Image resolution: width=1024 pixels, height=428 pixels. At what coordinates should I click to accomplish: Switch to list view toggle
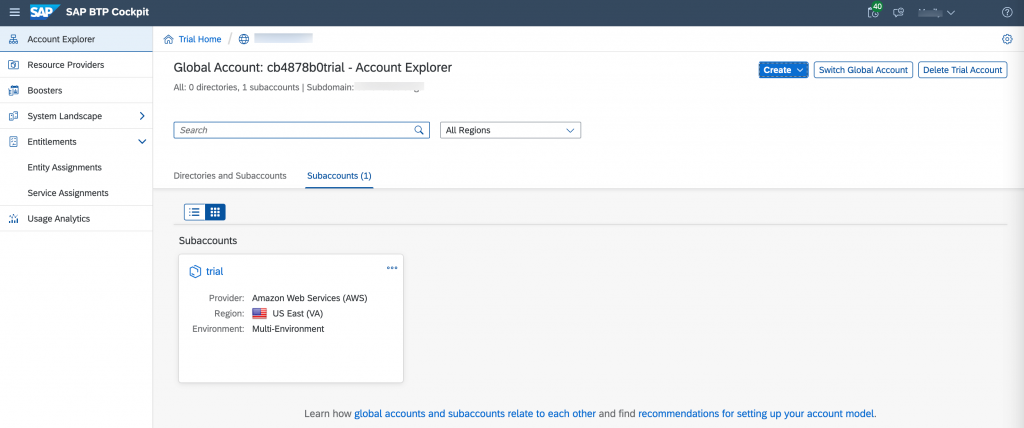click(x=195, y=212)
